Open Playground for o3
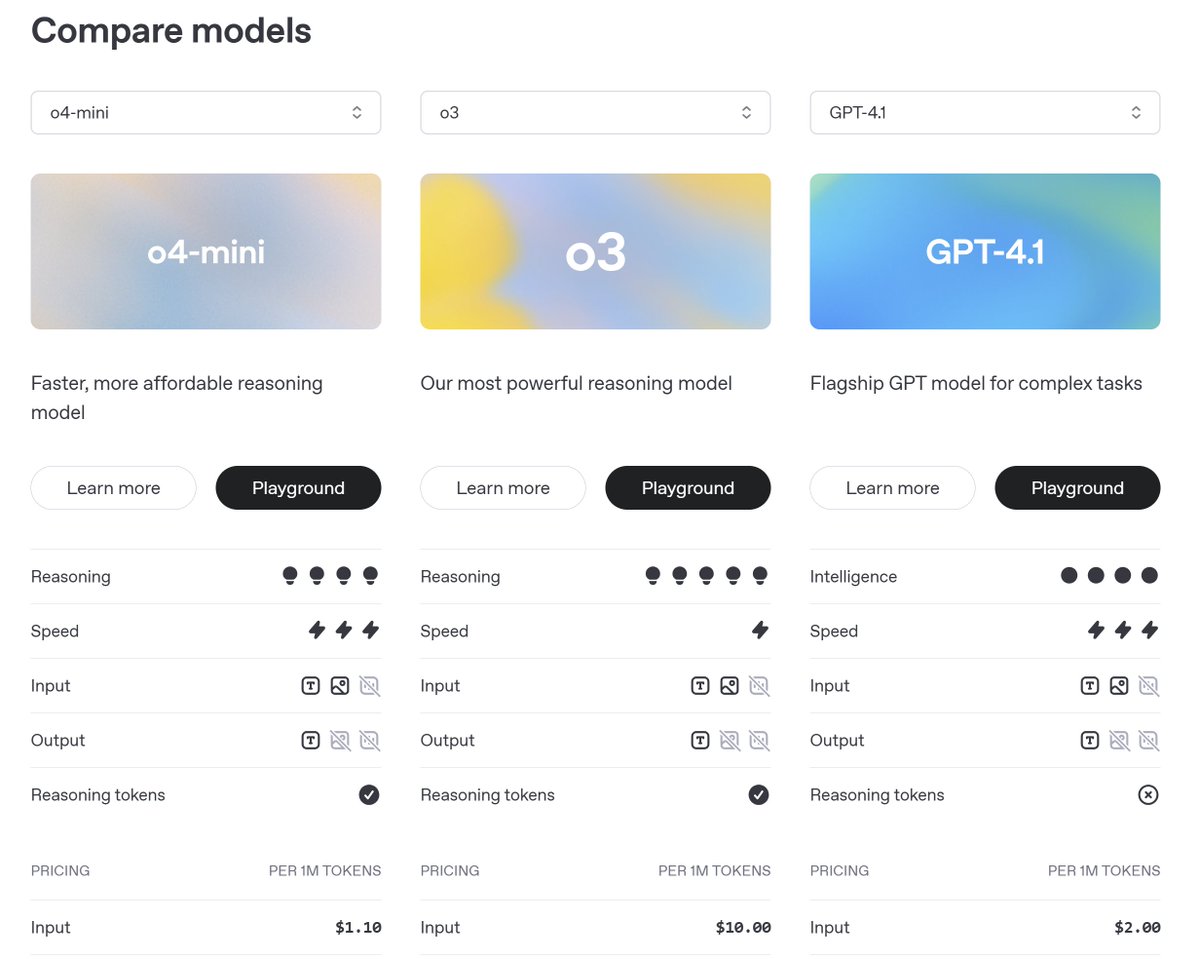Screen dimensions: 1200x959 point(688,488)
